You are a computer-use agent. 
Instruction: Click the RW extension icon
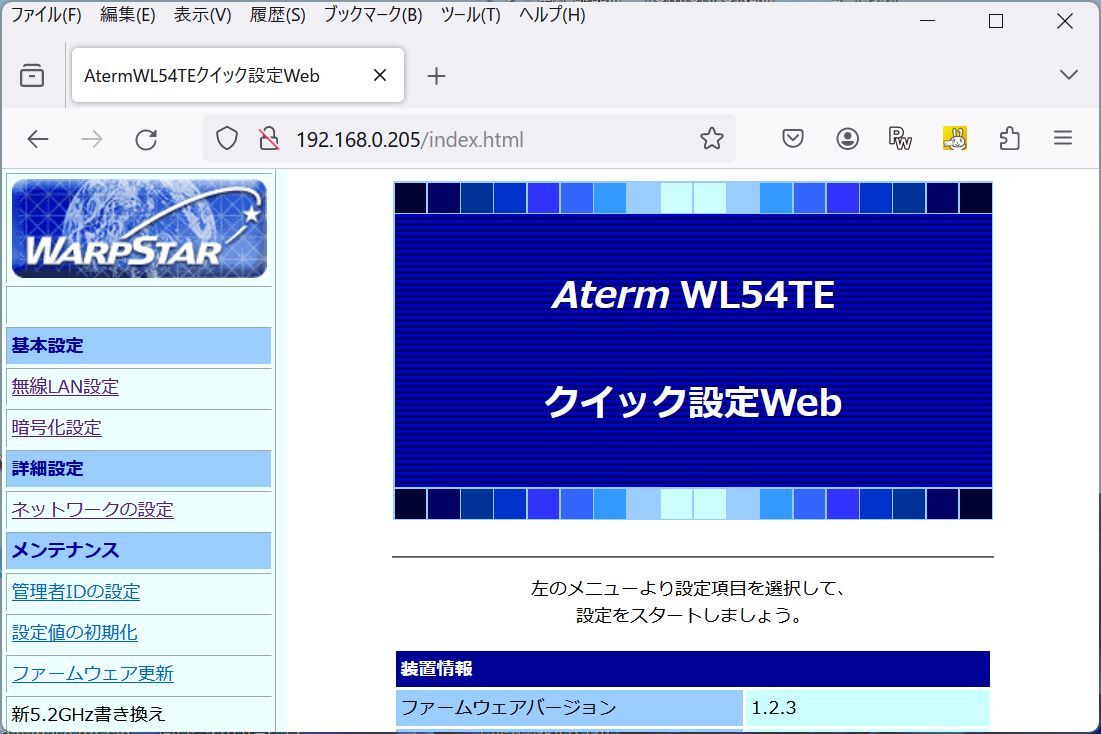[x=899, y=138]
